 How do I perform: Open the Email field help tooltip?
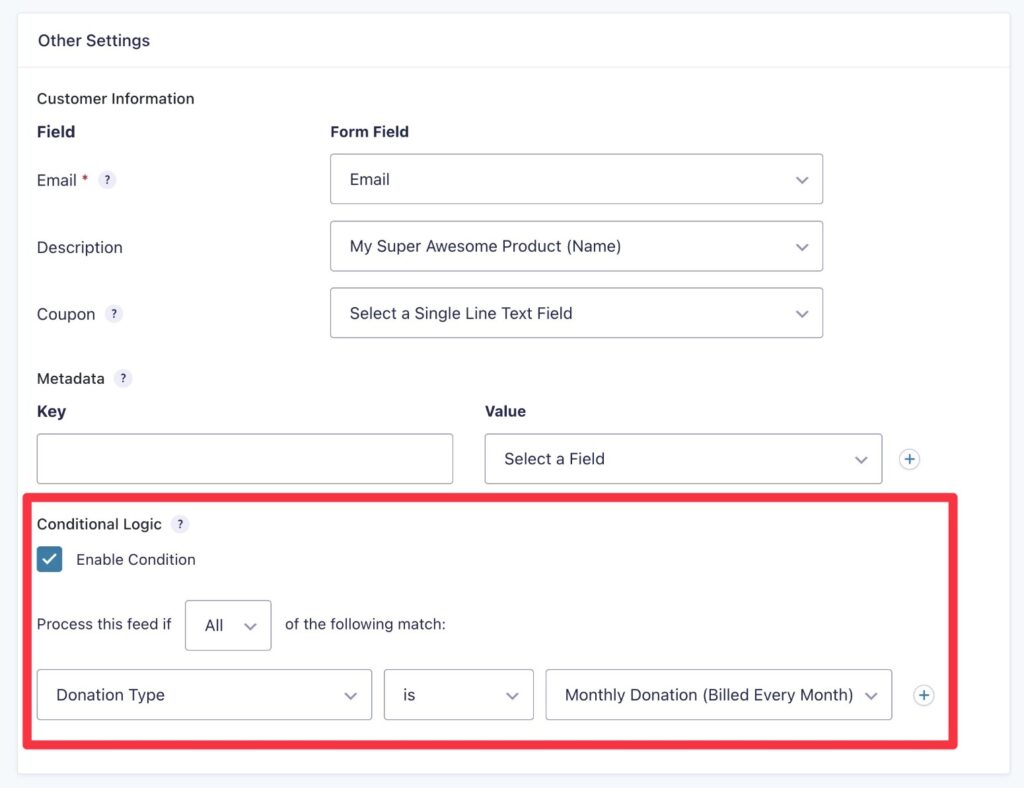(108, 180)
